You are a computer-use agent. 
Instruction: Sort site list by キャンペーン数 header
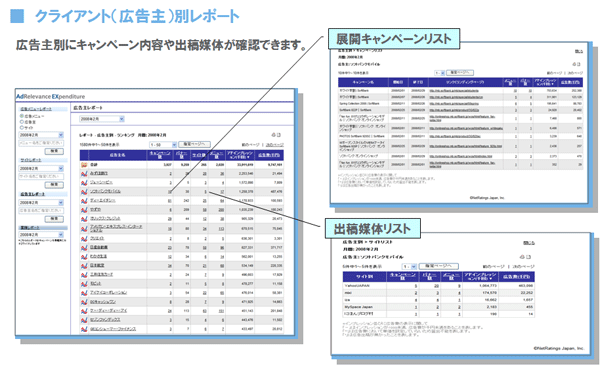[x=402, y=276]
